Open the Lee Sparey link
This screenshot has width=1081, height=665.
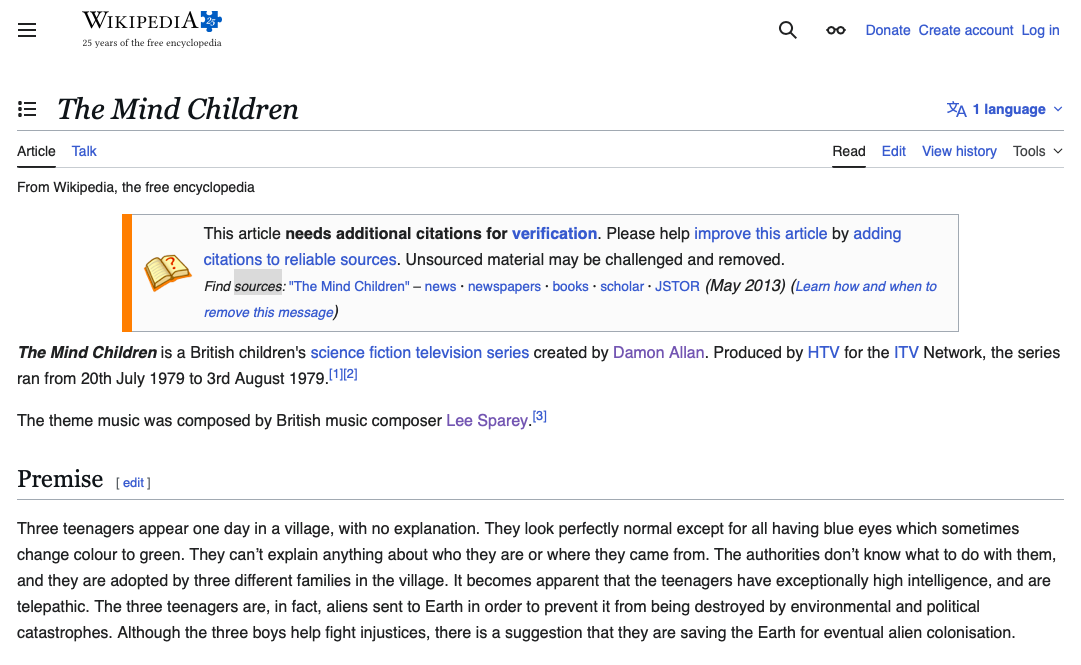[487, 420]
